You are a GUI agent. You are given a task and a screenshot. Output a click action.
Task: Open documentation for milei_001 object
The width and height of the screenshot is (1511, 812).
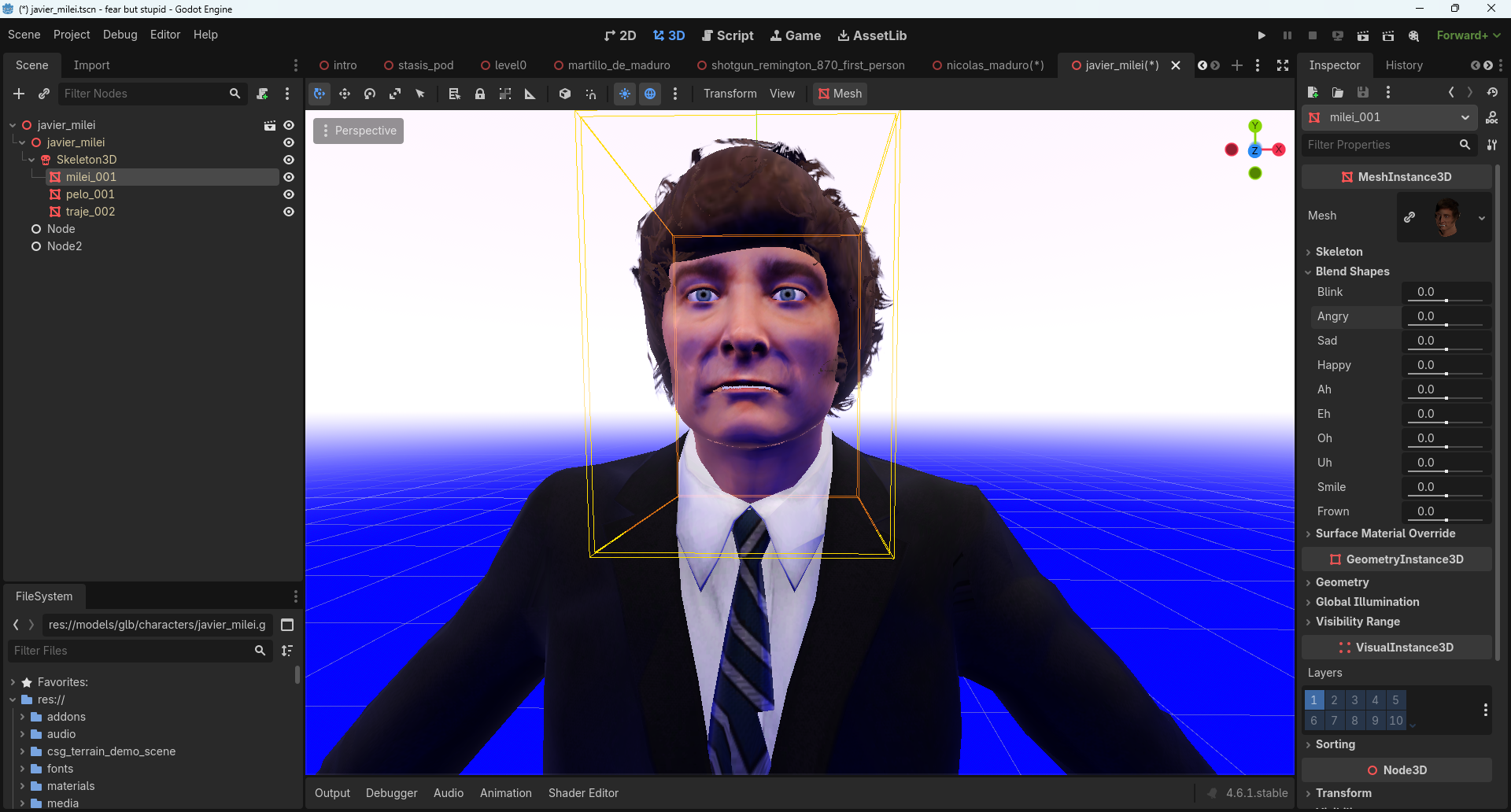[1492, 117]
